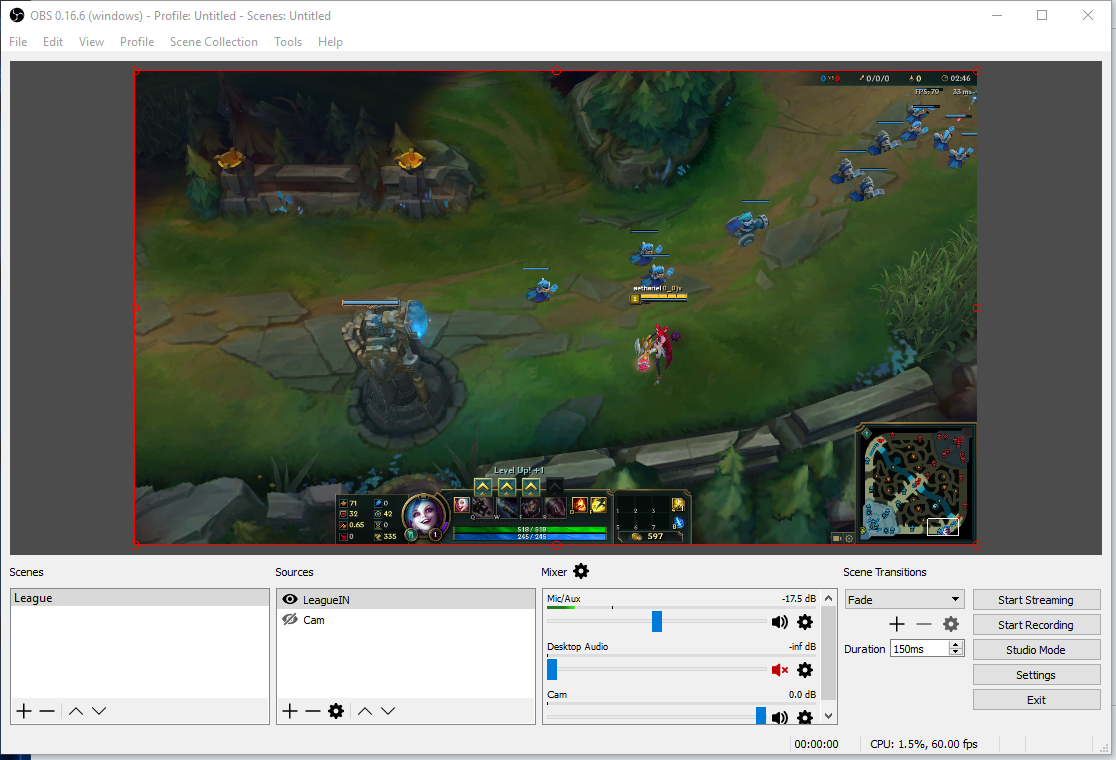Click the CPU usage status text
This screenshot has height=760, width=1116.
pos(924,744)
